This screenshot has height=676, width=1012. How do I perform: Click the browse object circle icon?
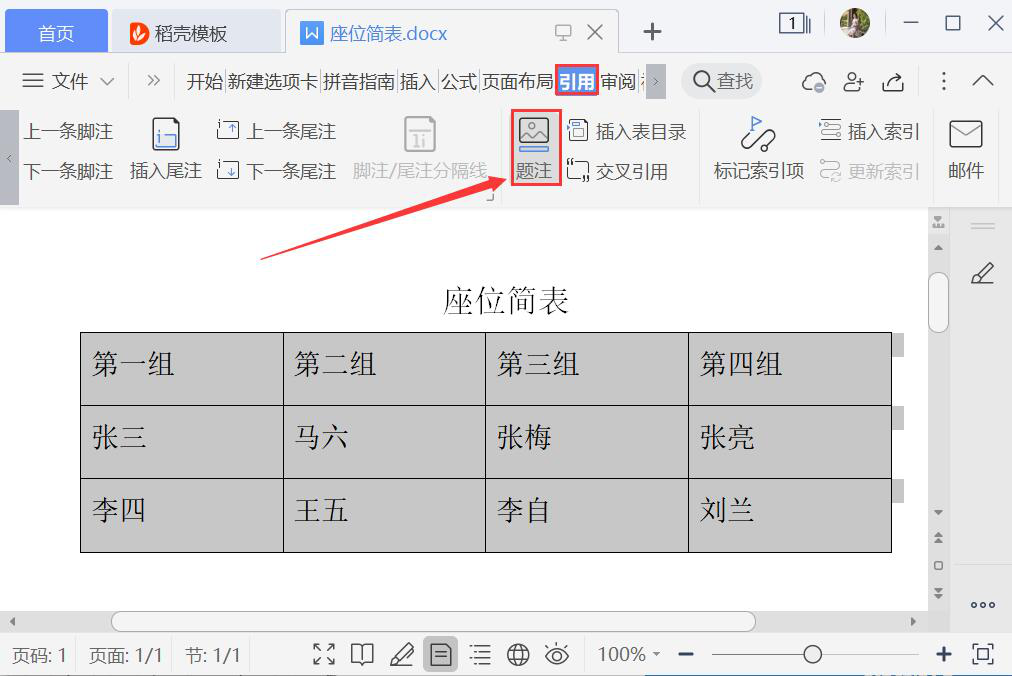coord(938,565)
